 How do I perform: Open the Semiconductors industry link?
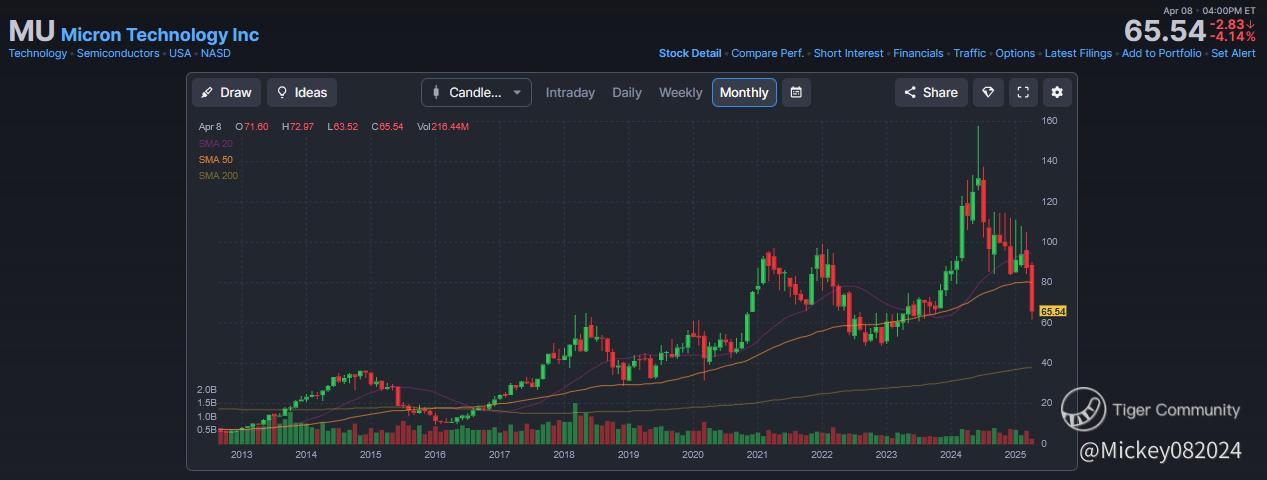pyautogui.click(x=118, y=53)
